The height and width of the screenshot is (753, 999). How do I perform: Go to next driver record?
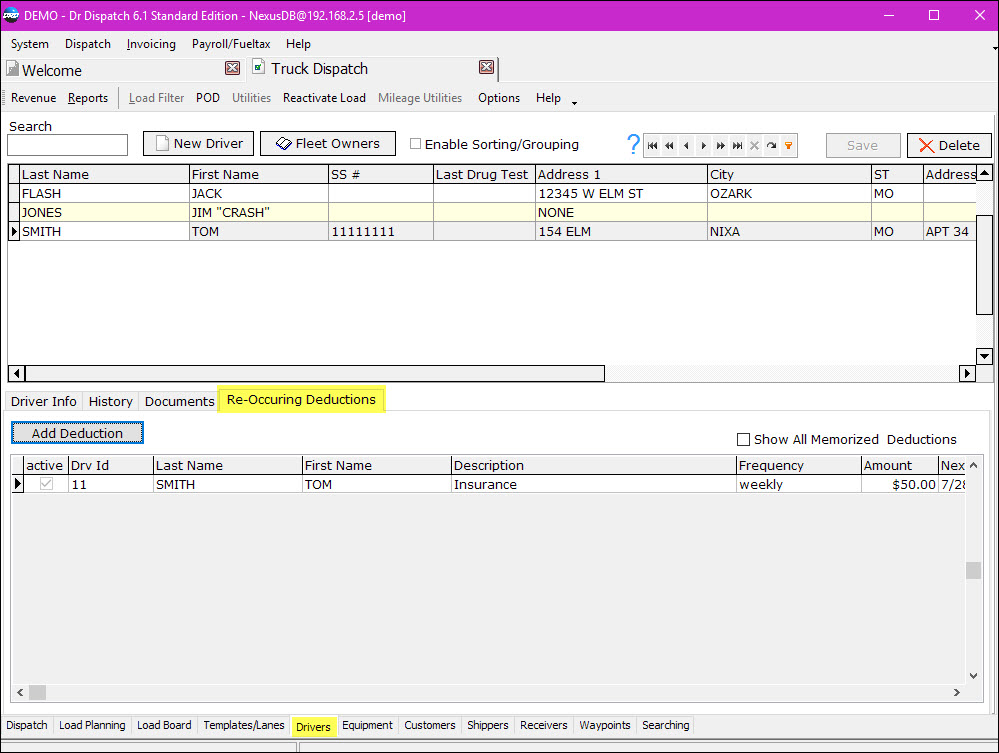pyautogui.click(x=703, y=146)
